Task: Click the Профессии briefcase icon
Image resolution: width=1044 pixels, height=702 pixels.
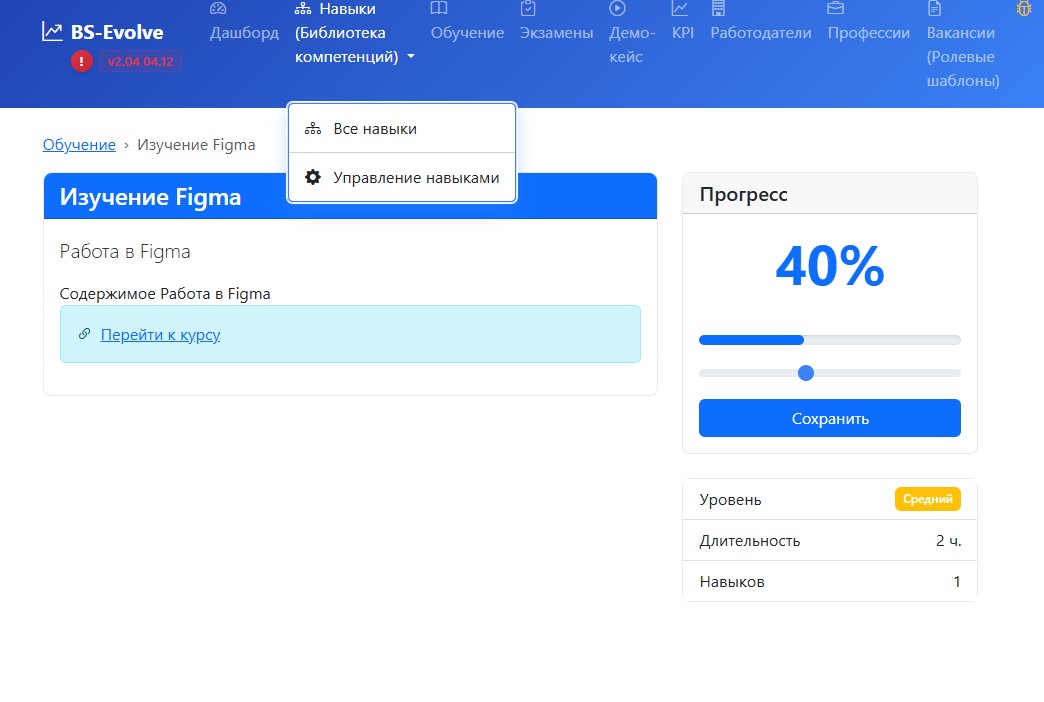Action: click(x=836, y=8)
